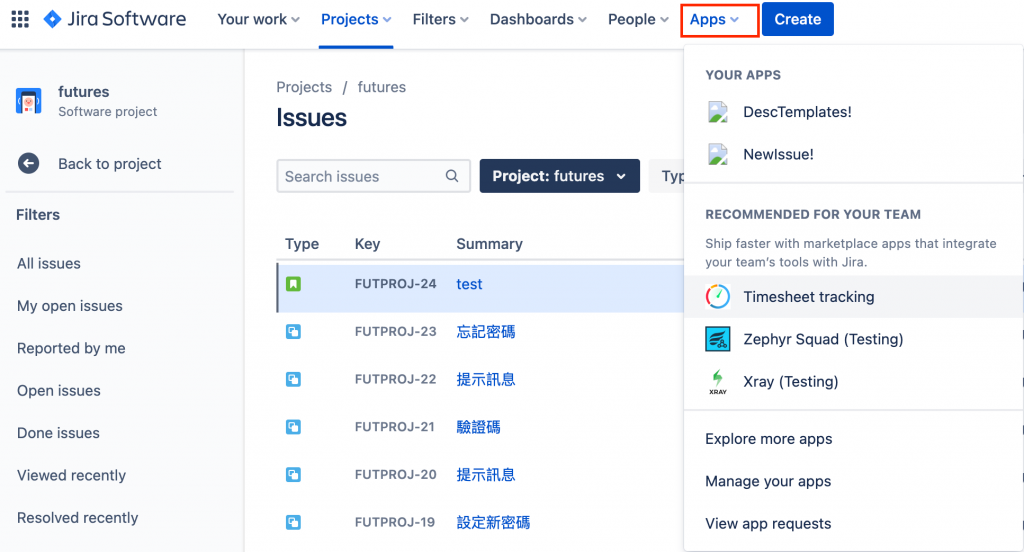Viewport: 1024px width, 552px height.
Task: Click the subtask icon for FUTPROJ-23
Action: pyautogui.click(x=293, y=332)
